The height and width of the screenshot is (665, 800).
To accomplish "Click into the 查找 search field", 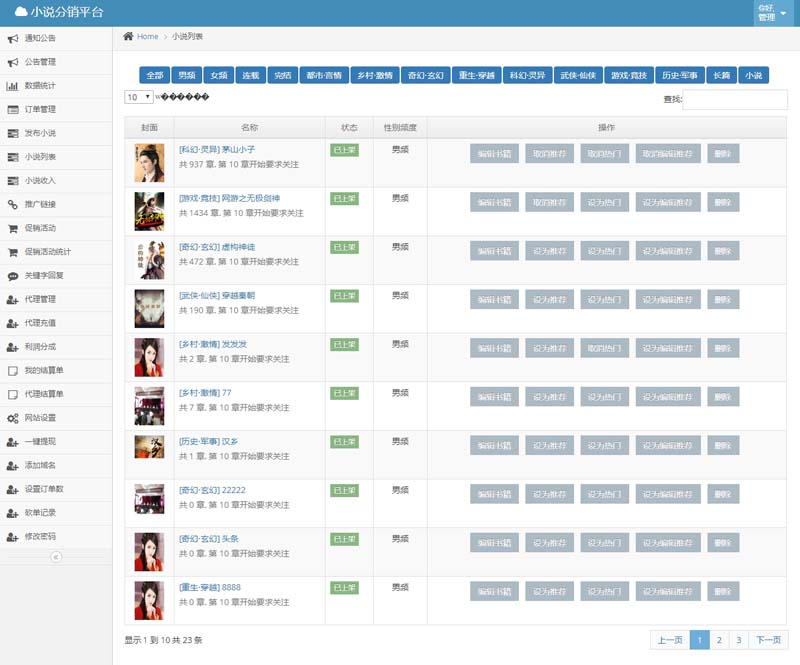I will (x=735, y=99).
